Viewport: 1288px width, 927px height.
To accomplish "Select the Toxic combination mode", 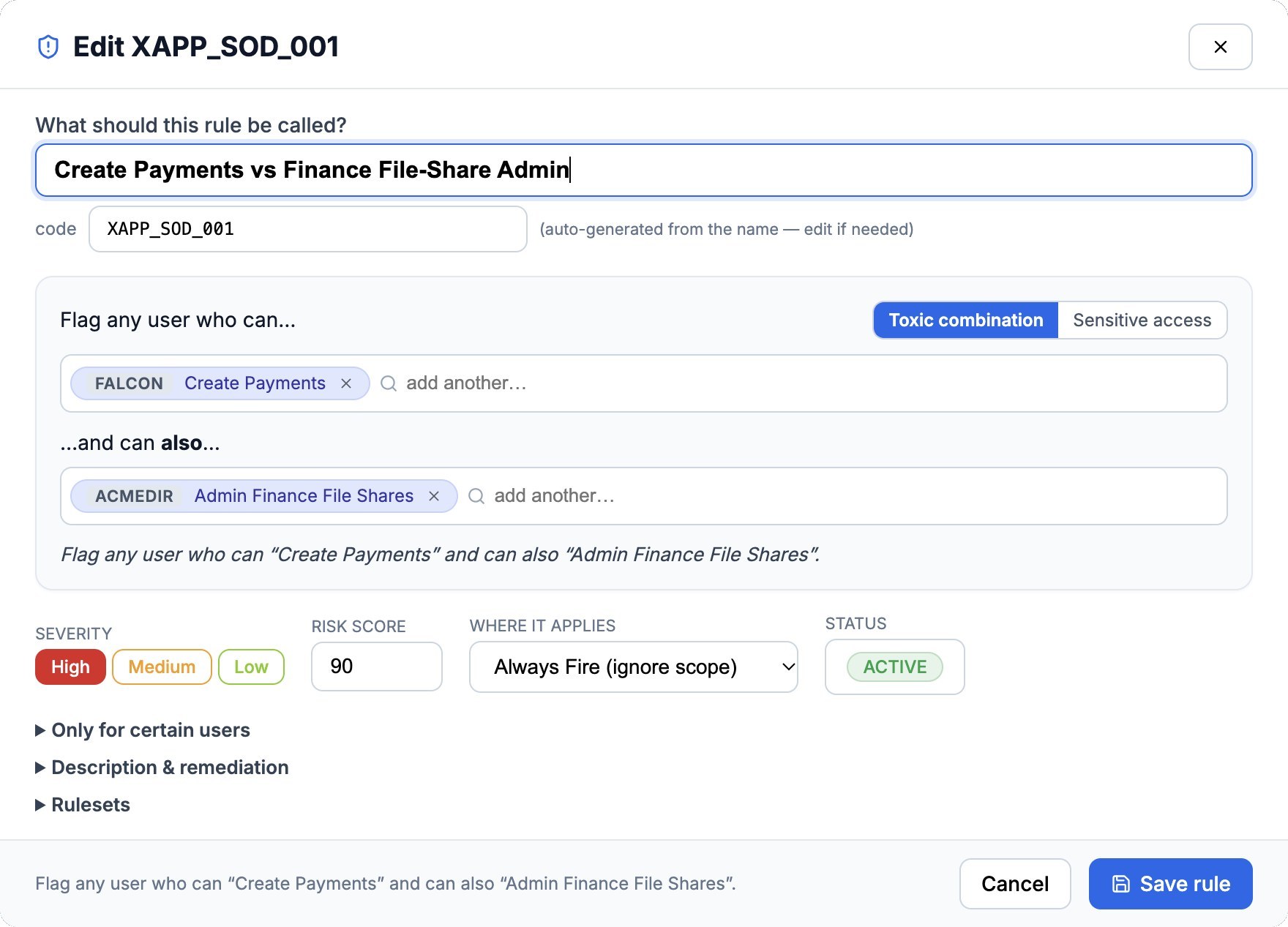I will (x=965, y=320).
